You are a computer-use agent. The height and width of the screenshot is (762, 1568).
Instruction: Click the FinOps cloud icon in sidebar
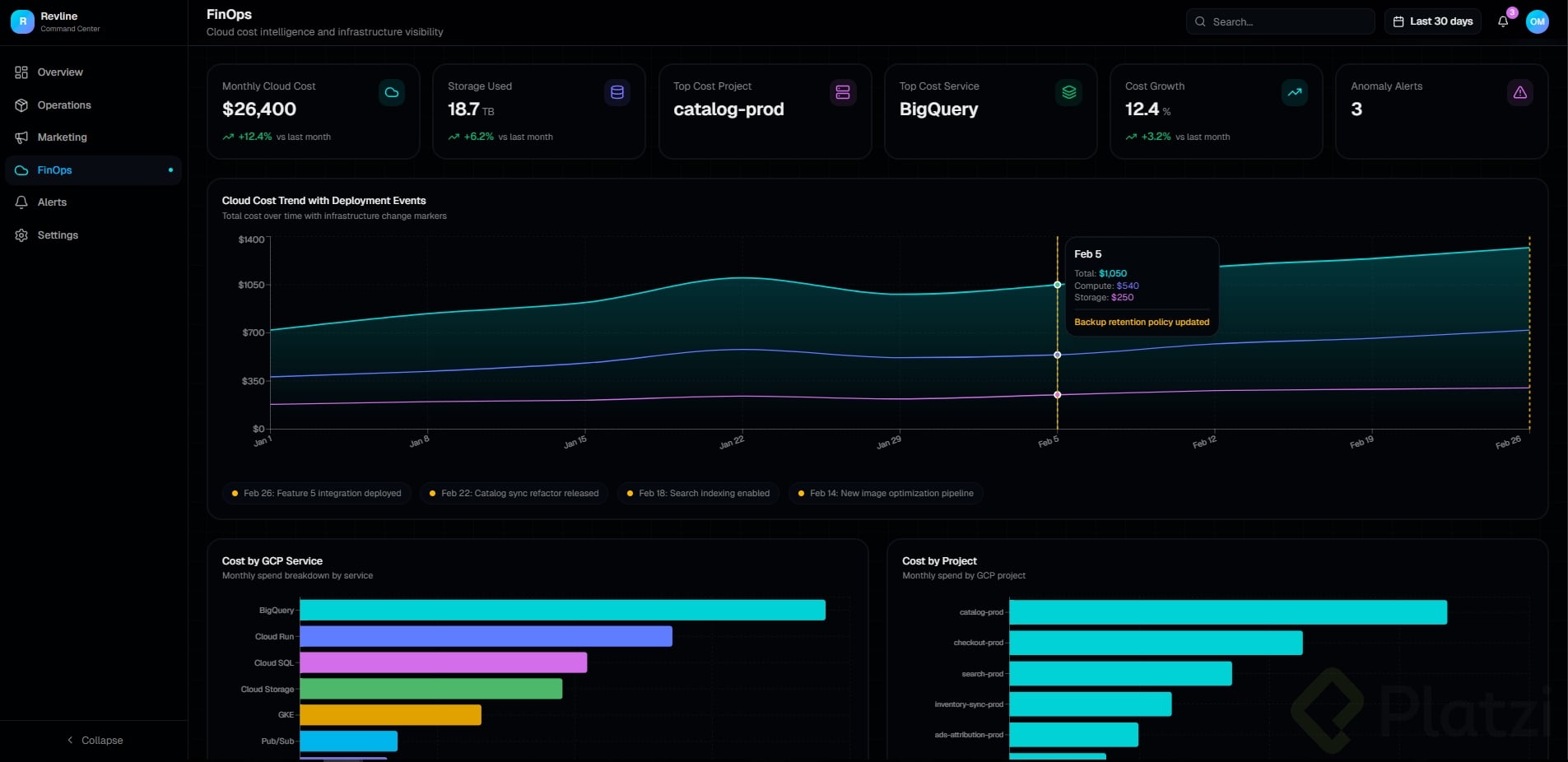pyautogui.click(x=21, y=170)
